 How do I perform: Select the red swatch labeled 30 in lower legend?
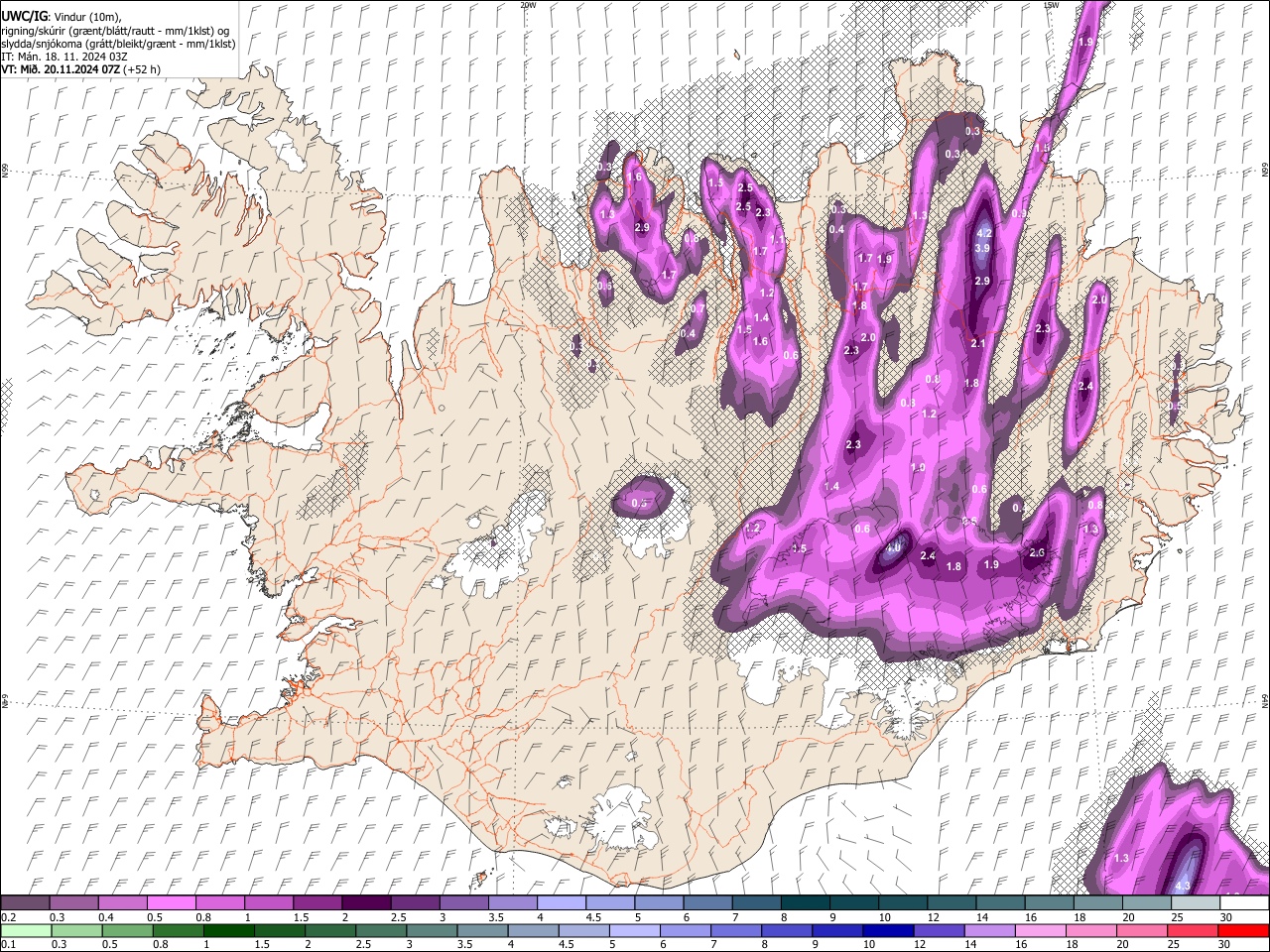point(1242,930)
